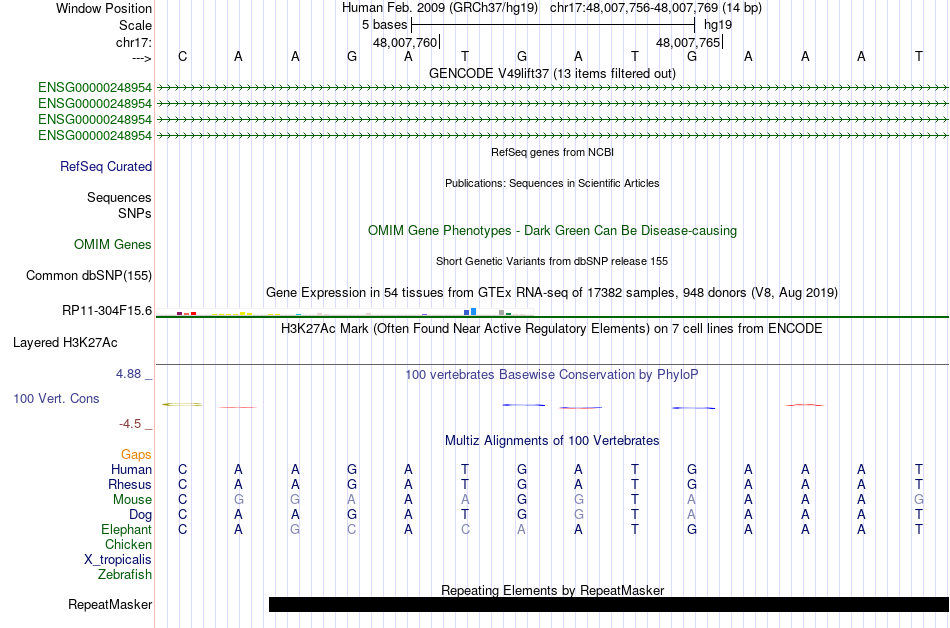Open the RefSeq genes from NCBI track title
This screenshot has height=628, width=950.
pyautogui.click(x=552, y=152)
